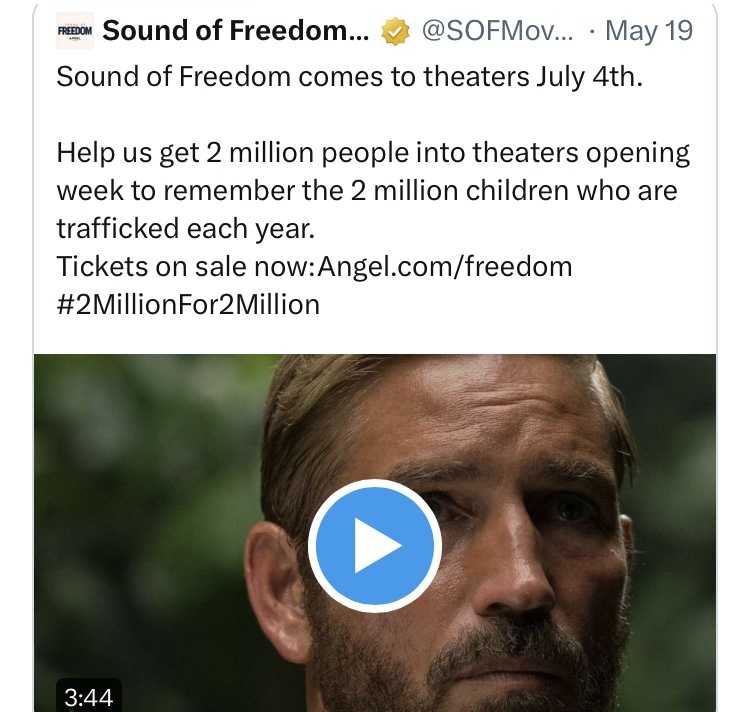Select the #2MillionFor2Million hashtag
This screenshot has width=750, height=712.
188,304
